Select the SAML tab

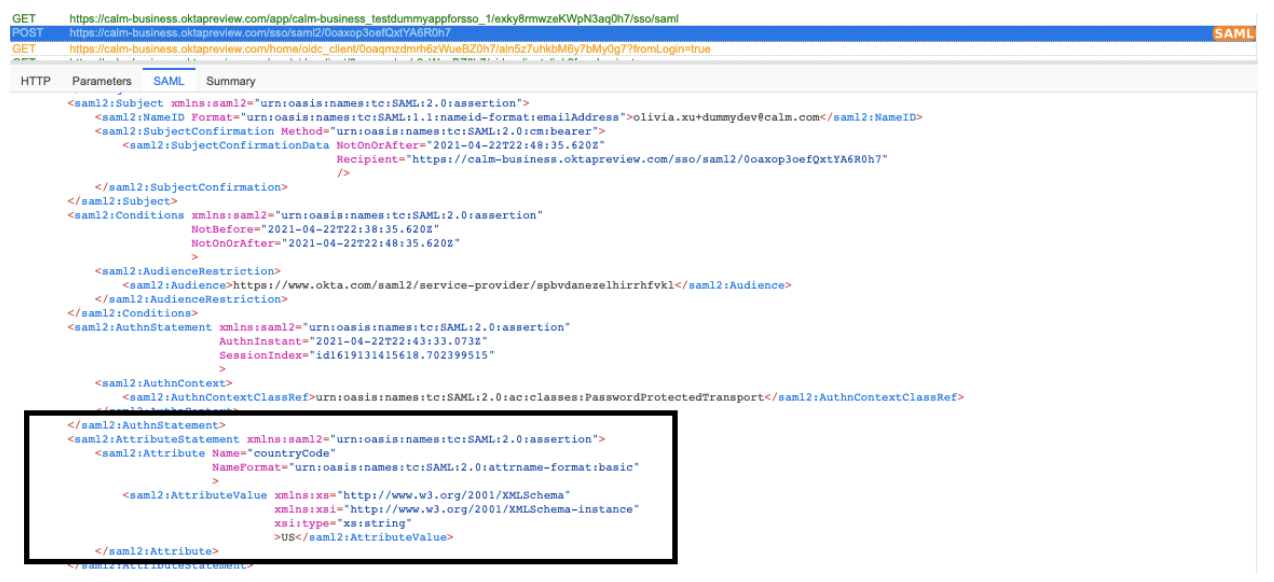click(x=169, y=81)
